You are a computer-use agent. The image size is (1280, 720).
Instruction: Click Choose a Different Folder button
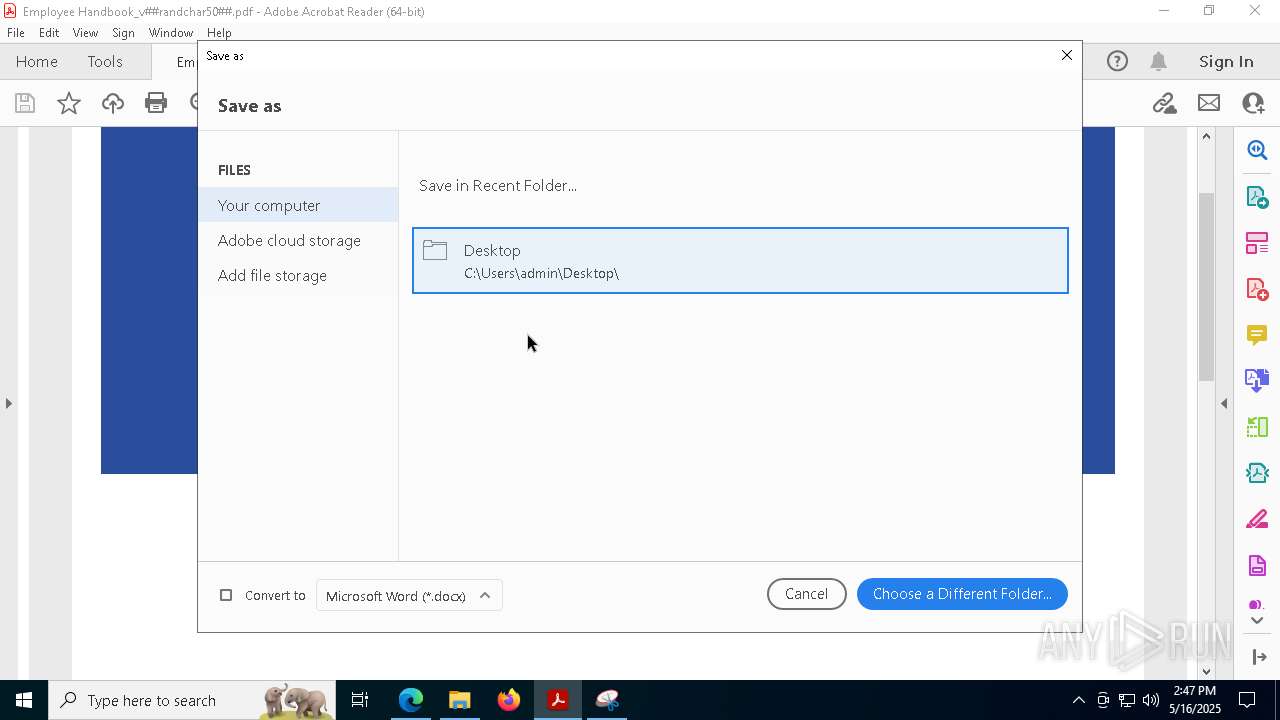[962, 594]
